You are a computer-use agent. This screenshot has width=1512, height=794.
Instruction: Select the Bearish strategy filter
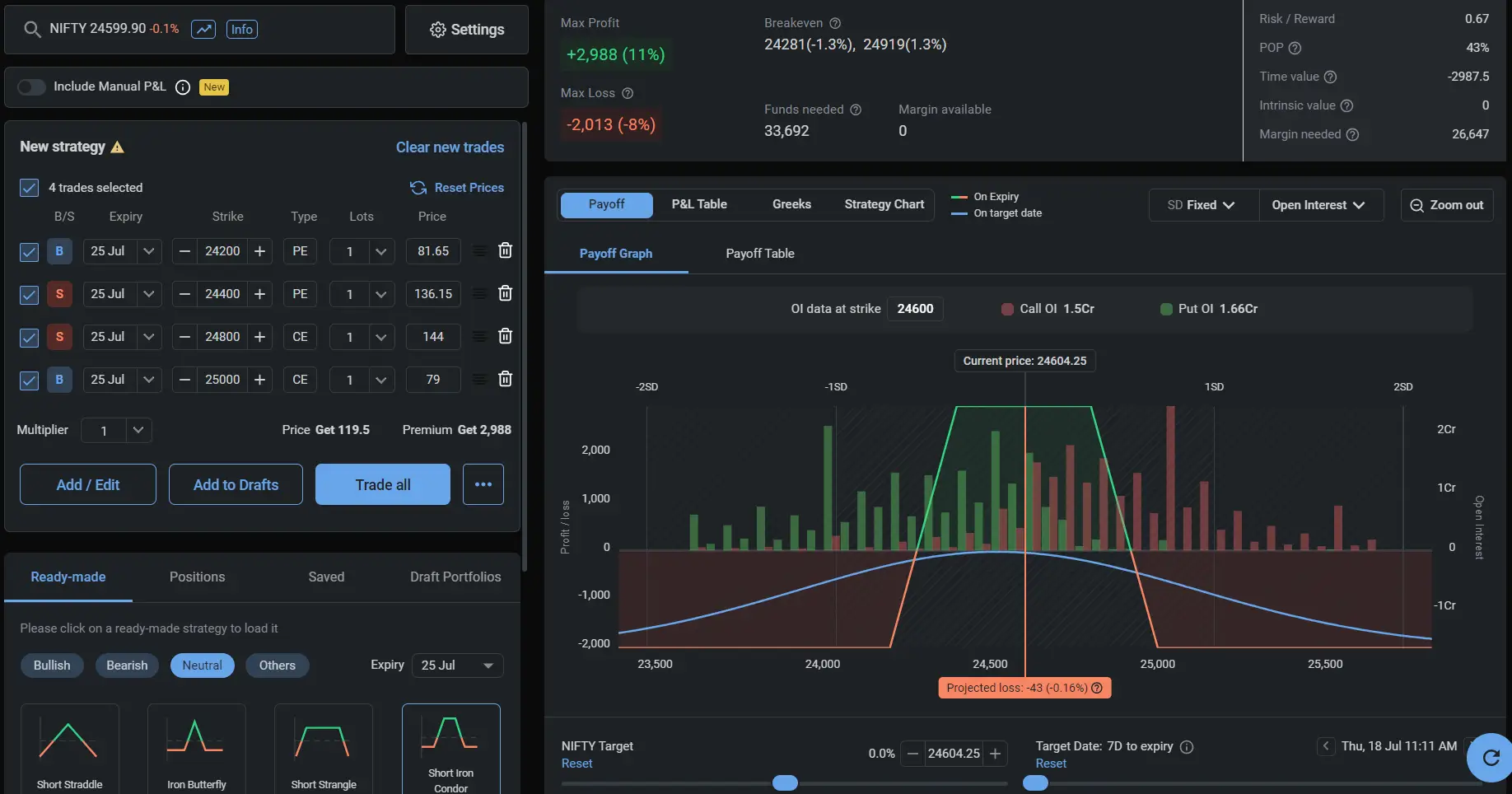(x=127, y=666)
